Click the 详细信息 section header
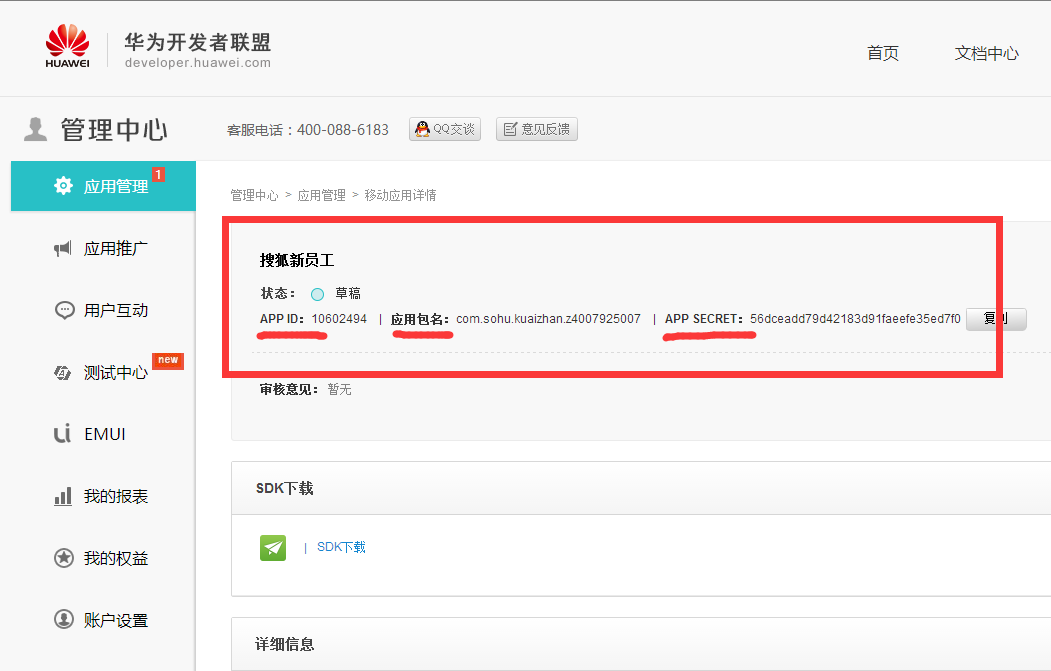 [285, 644]
